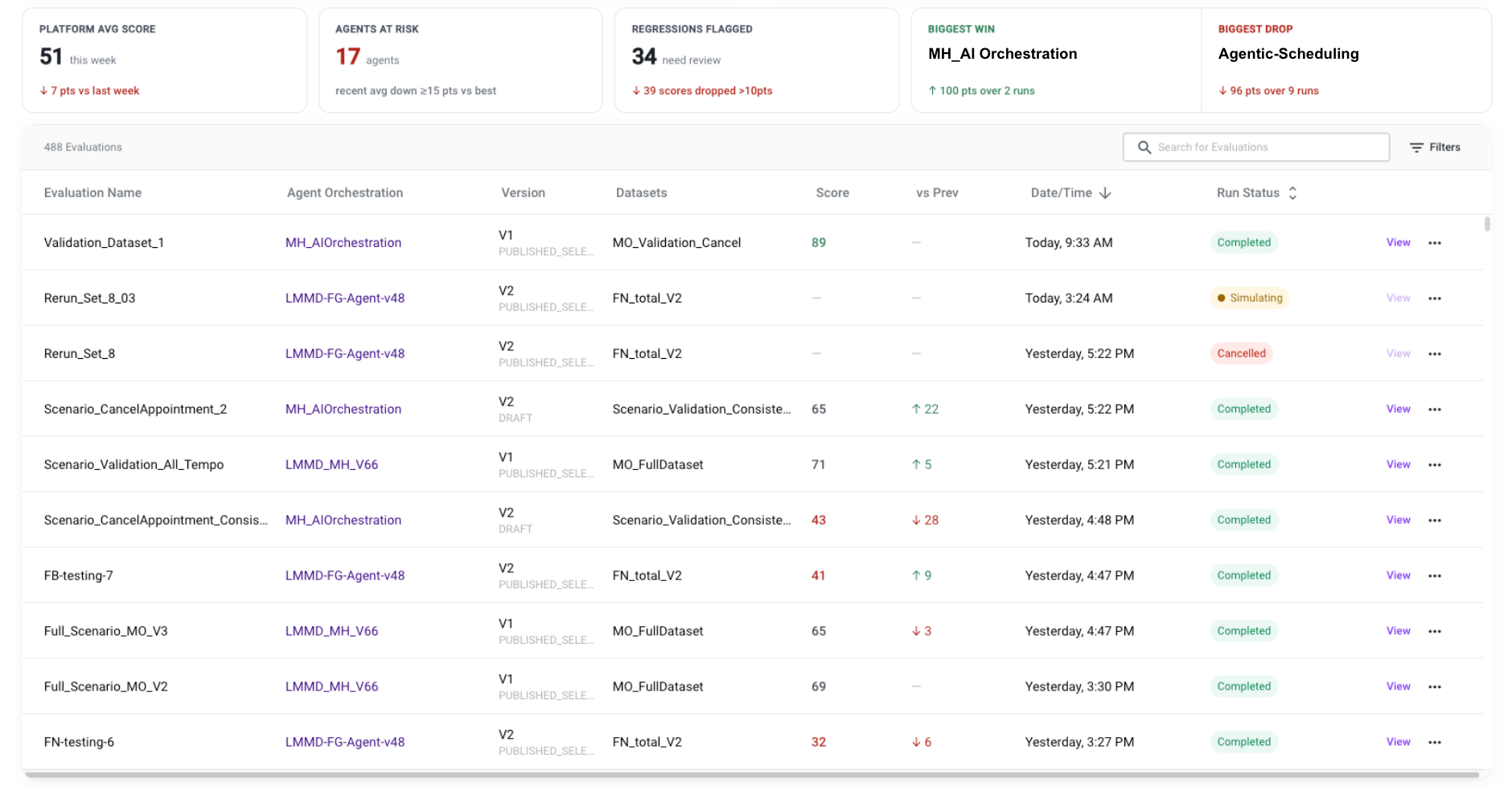Click the search magnifier icon
1512x787 pixels.
pos(1144,147)
